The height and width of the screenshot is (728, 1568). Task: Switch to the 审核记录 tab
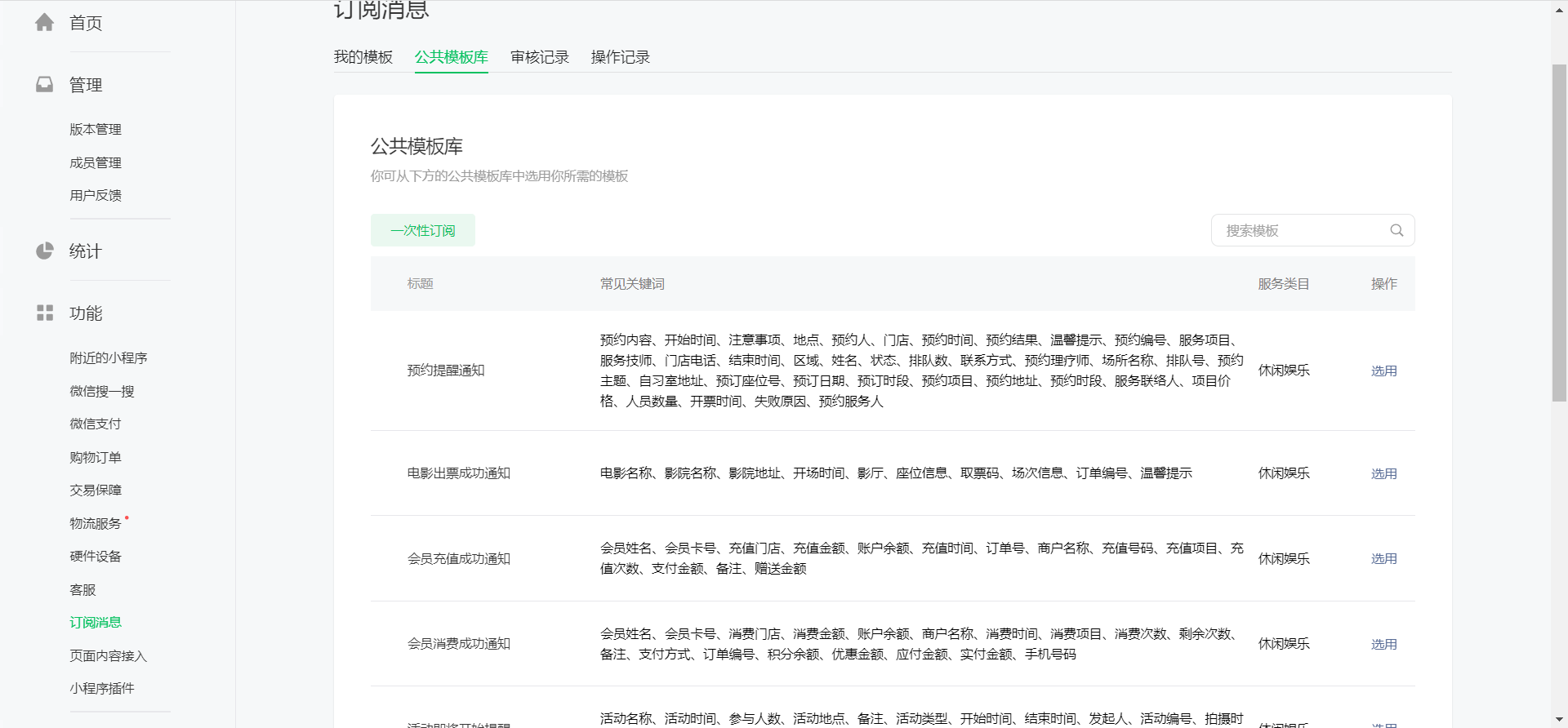point(540,57)
